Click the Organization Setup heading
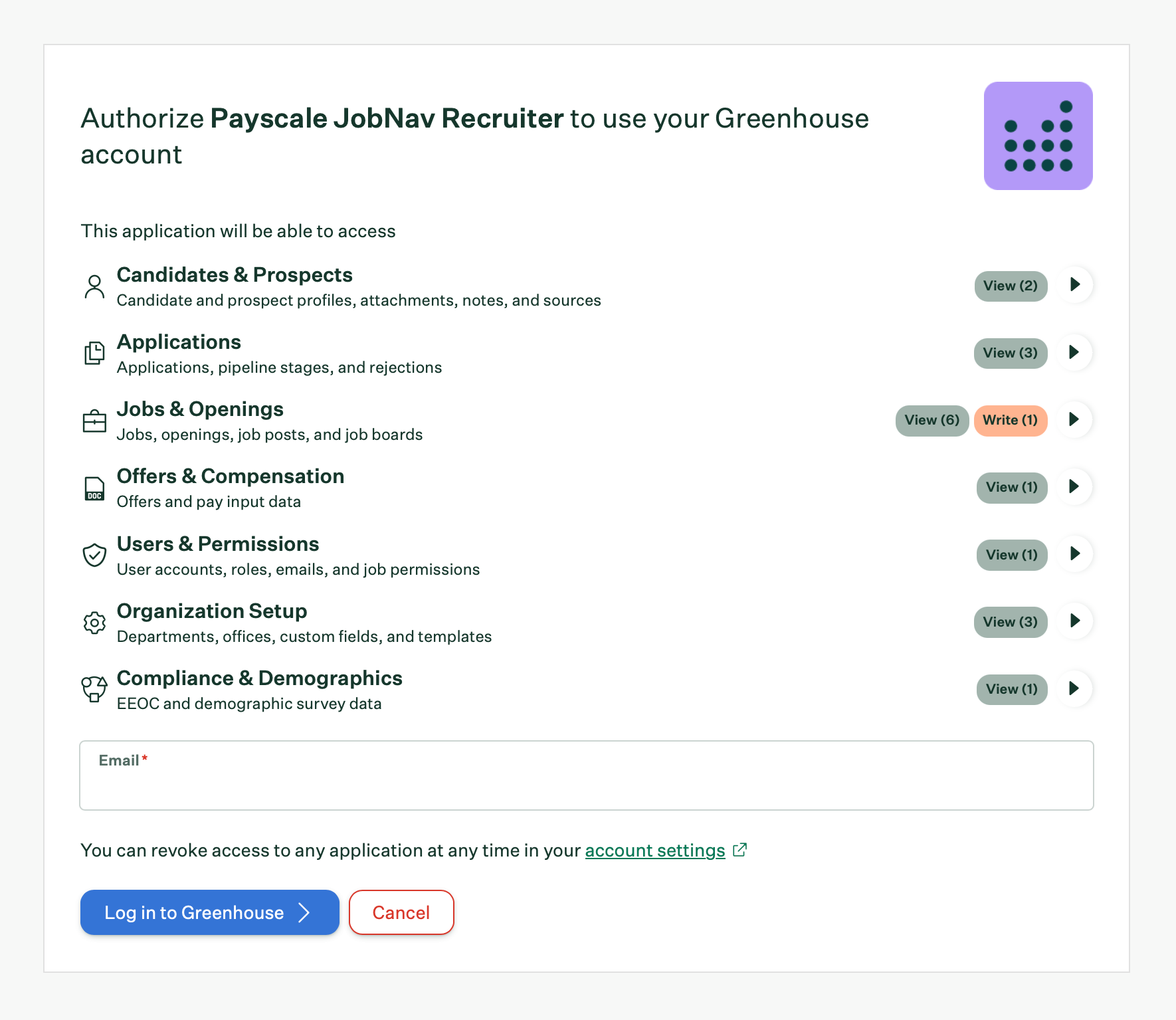The height and width of the screenshot is (1020, 1176). pos(212,611)
